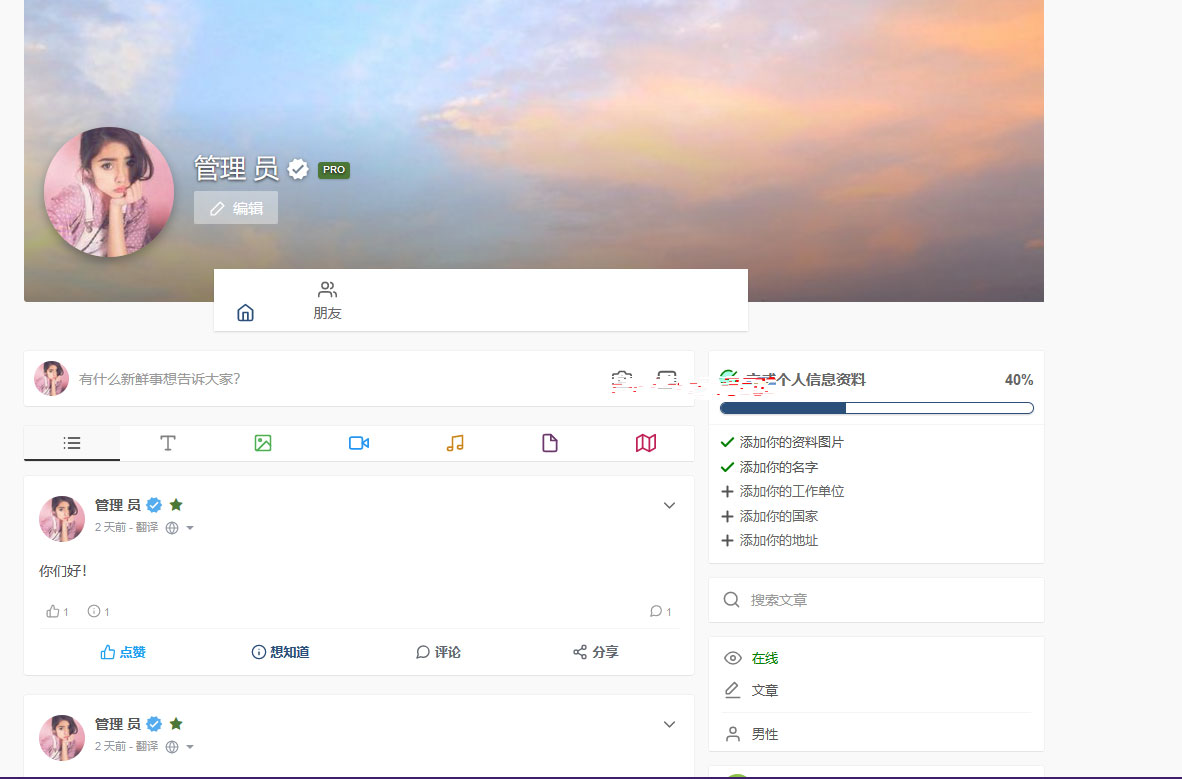
Task: Click the profile completion progress bar
Action: [x=876, y=408]
